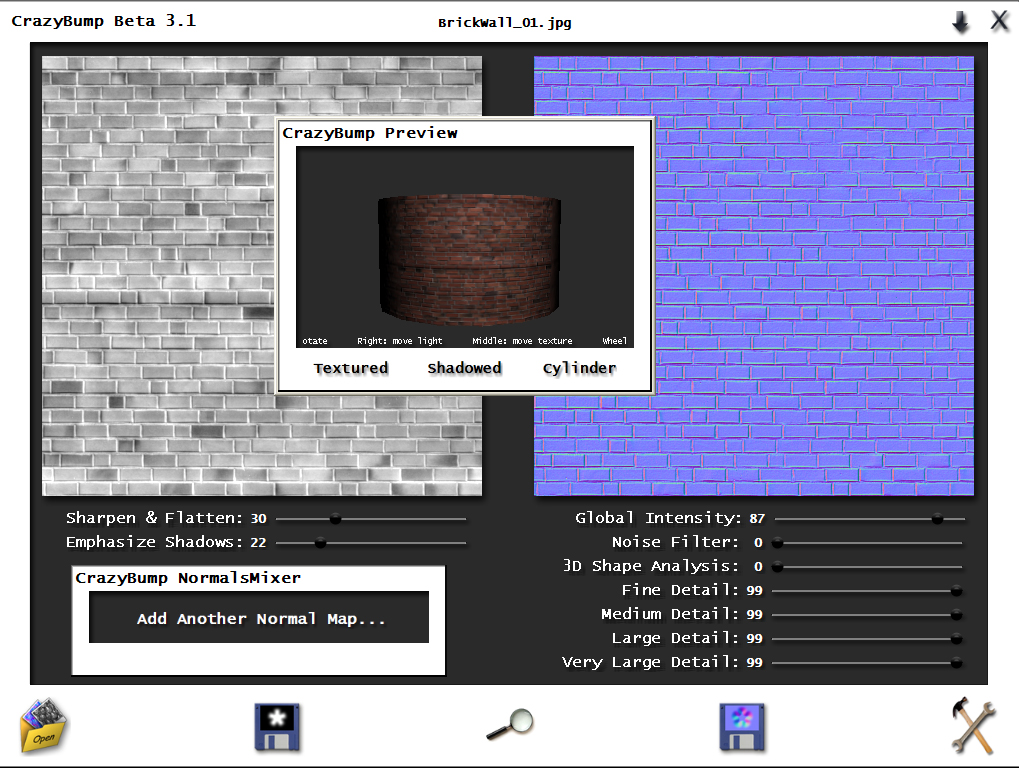1019x768 pixels.
Task: Click the Sharpen & Flatten value 30
Action: (x=259, y=518)
